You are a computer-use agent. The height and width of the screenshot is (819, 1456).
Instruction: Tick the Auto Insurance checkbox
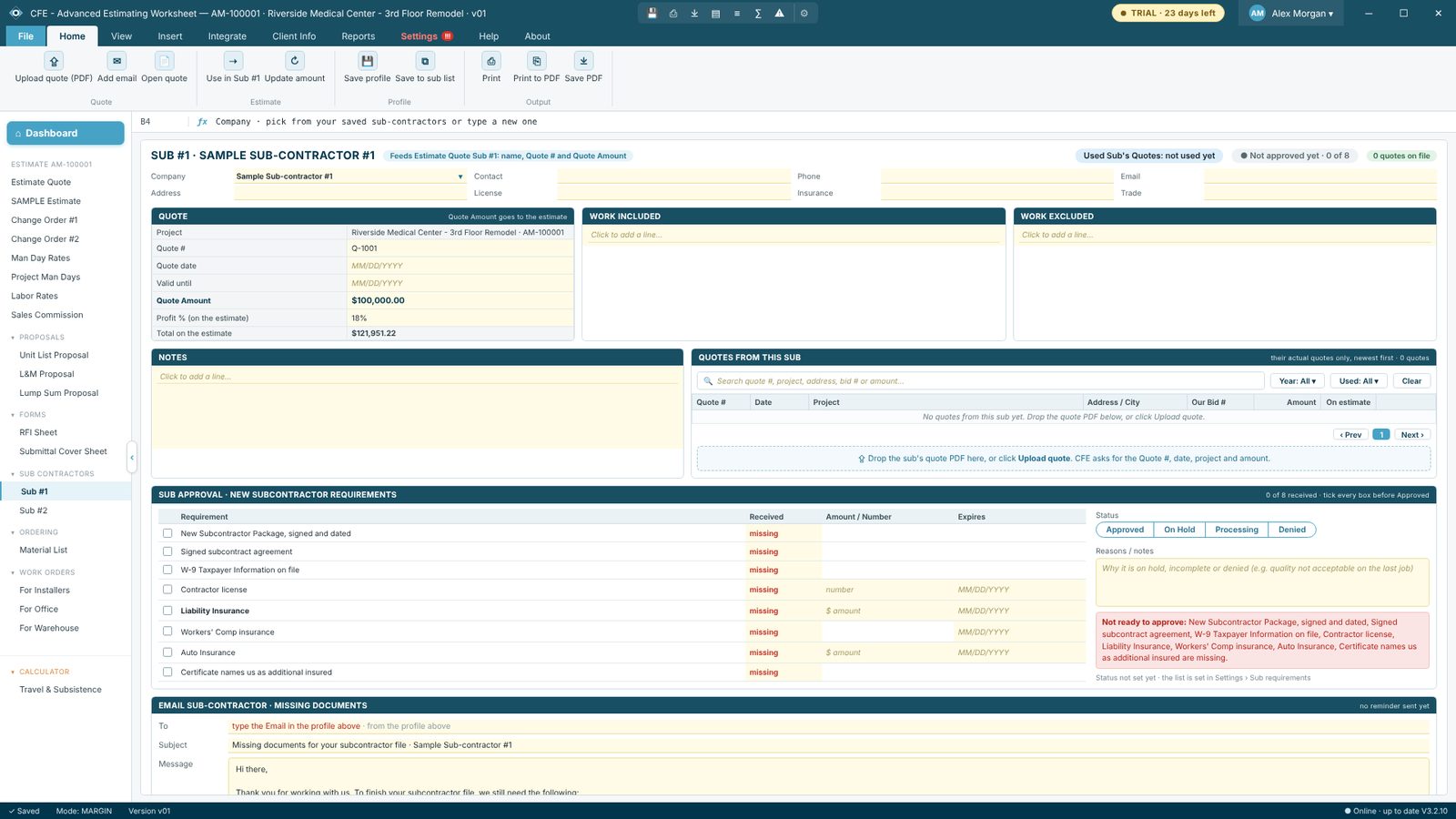167,652
